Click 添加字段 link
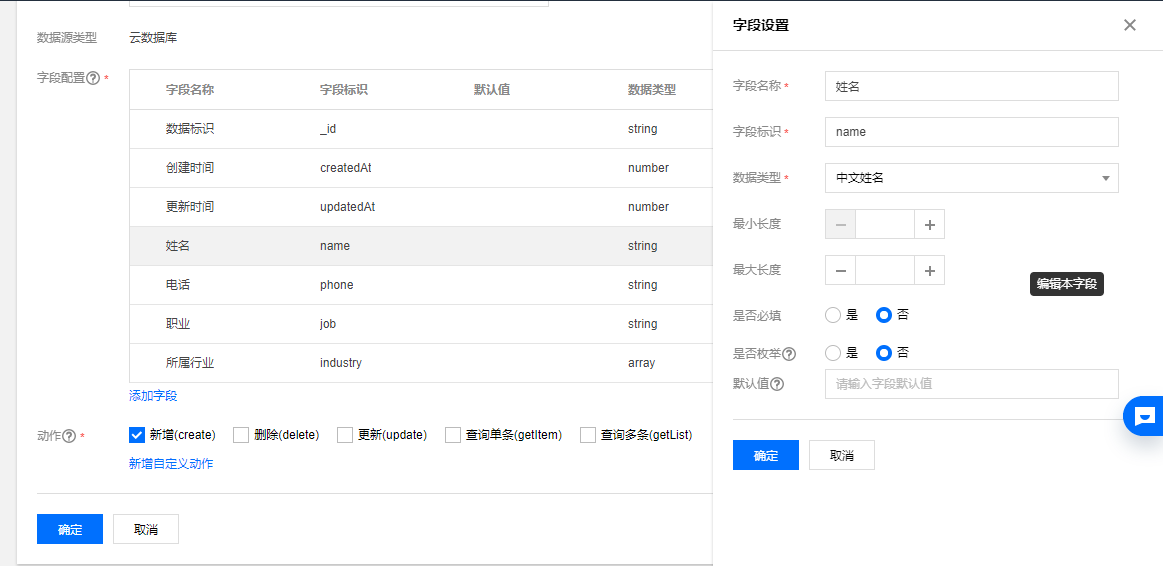This screenshot has height=566, width=1163. tap(153, 395)
